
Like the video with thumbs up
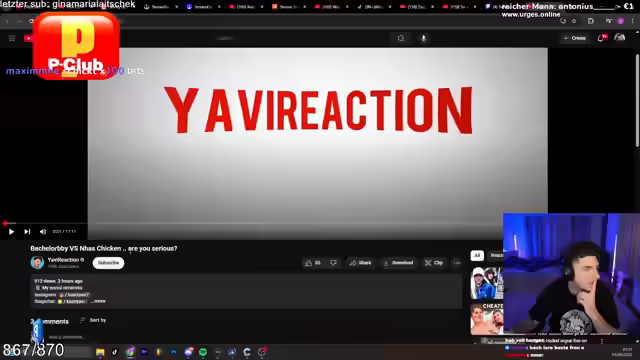point(313,263)
